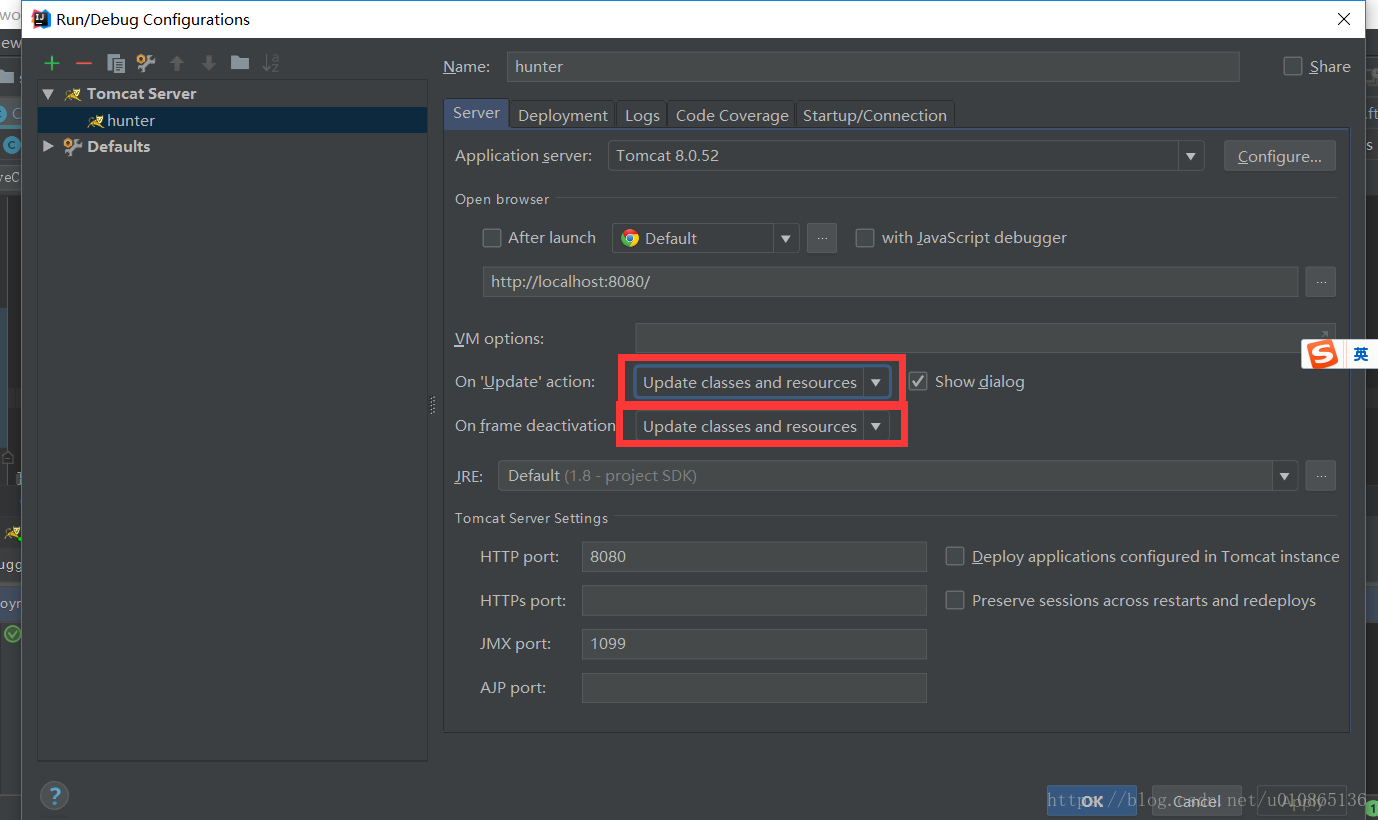This screenshot has height=820, width=1378.
Task: Click the OK button
Action: tap(1092, 801)
